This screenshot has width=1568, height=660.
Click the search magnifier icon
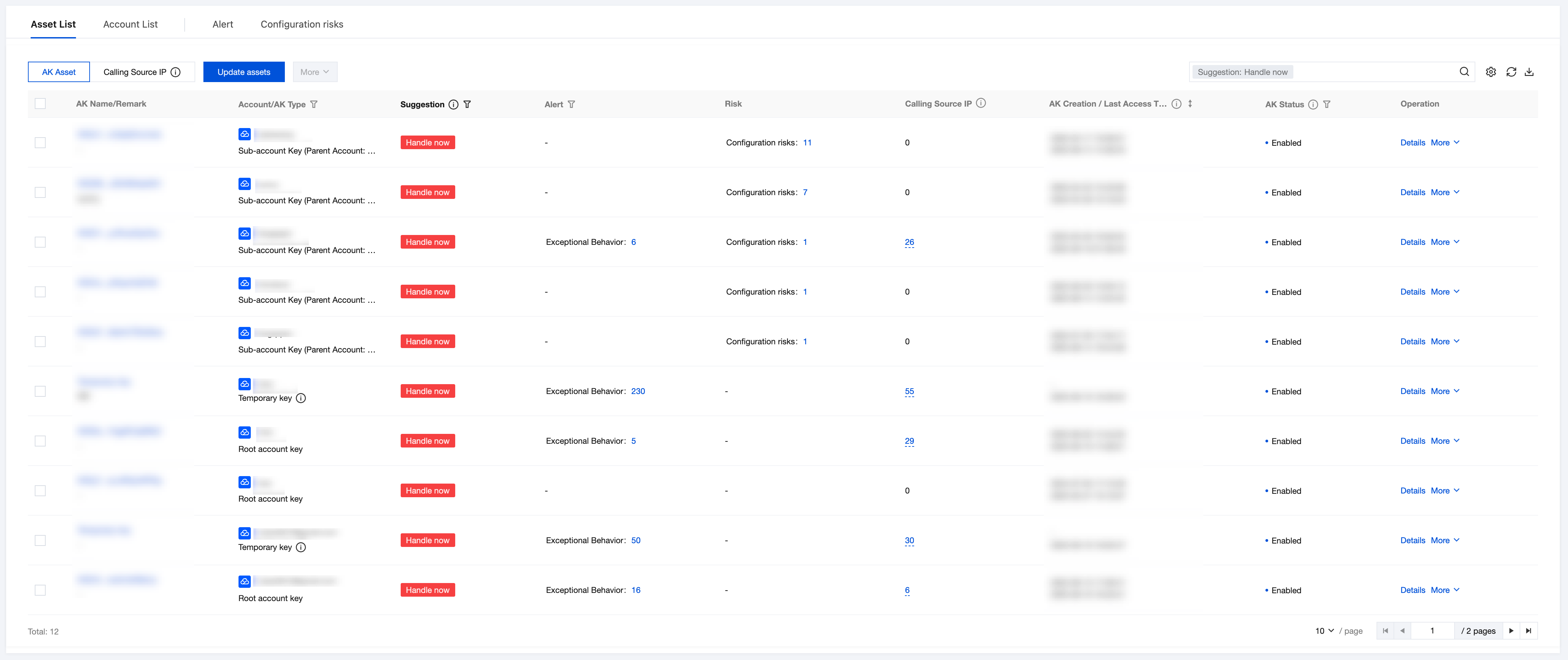(x=1464, y=72)
